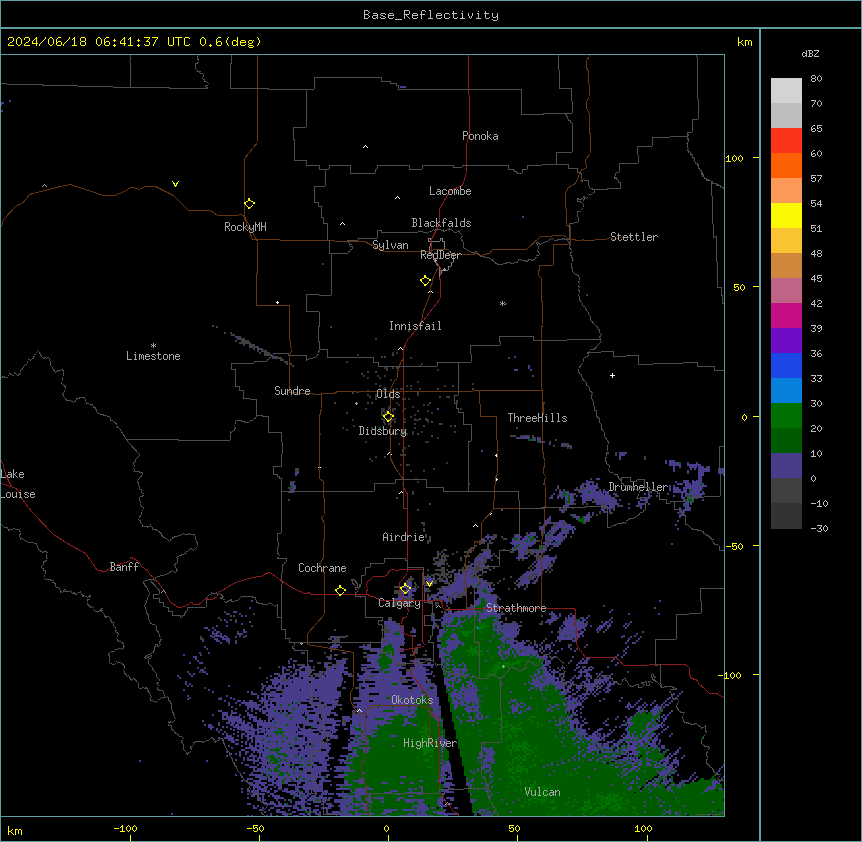Click the Olds town label
This screenshot has height=842, width=862.
click(388, 394)
